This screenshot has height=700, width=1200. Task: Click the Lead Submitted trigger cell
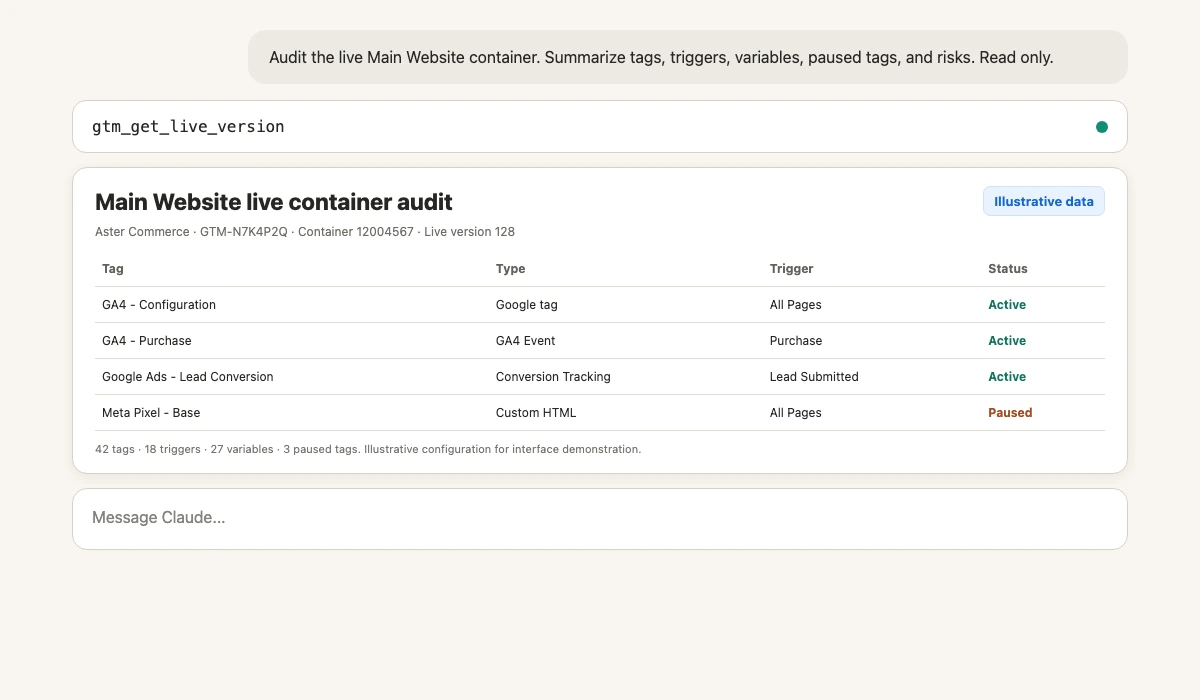814,377
